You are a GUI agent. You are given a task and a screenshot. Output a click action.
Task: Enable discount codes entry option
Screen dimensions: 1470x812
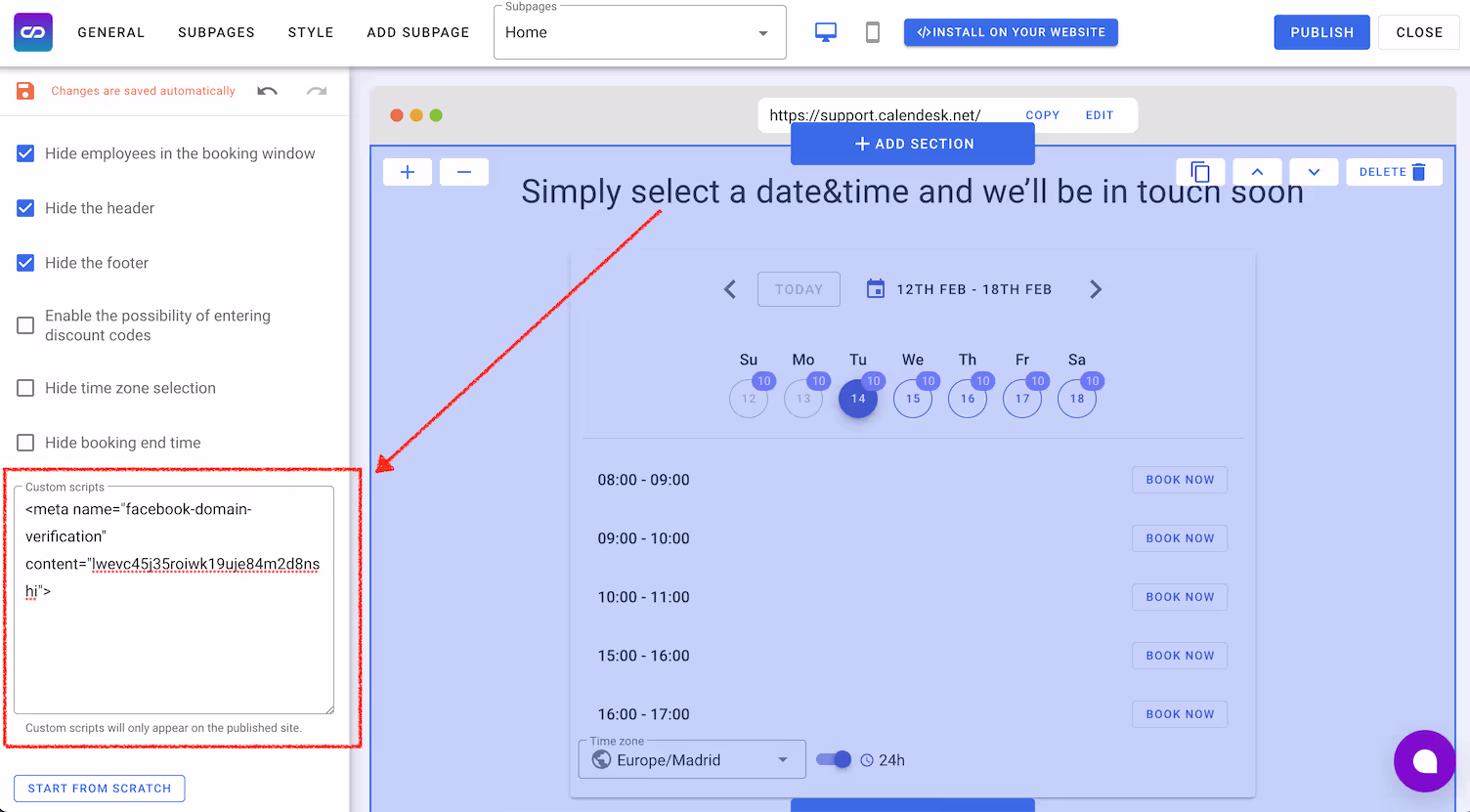24,324
